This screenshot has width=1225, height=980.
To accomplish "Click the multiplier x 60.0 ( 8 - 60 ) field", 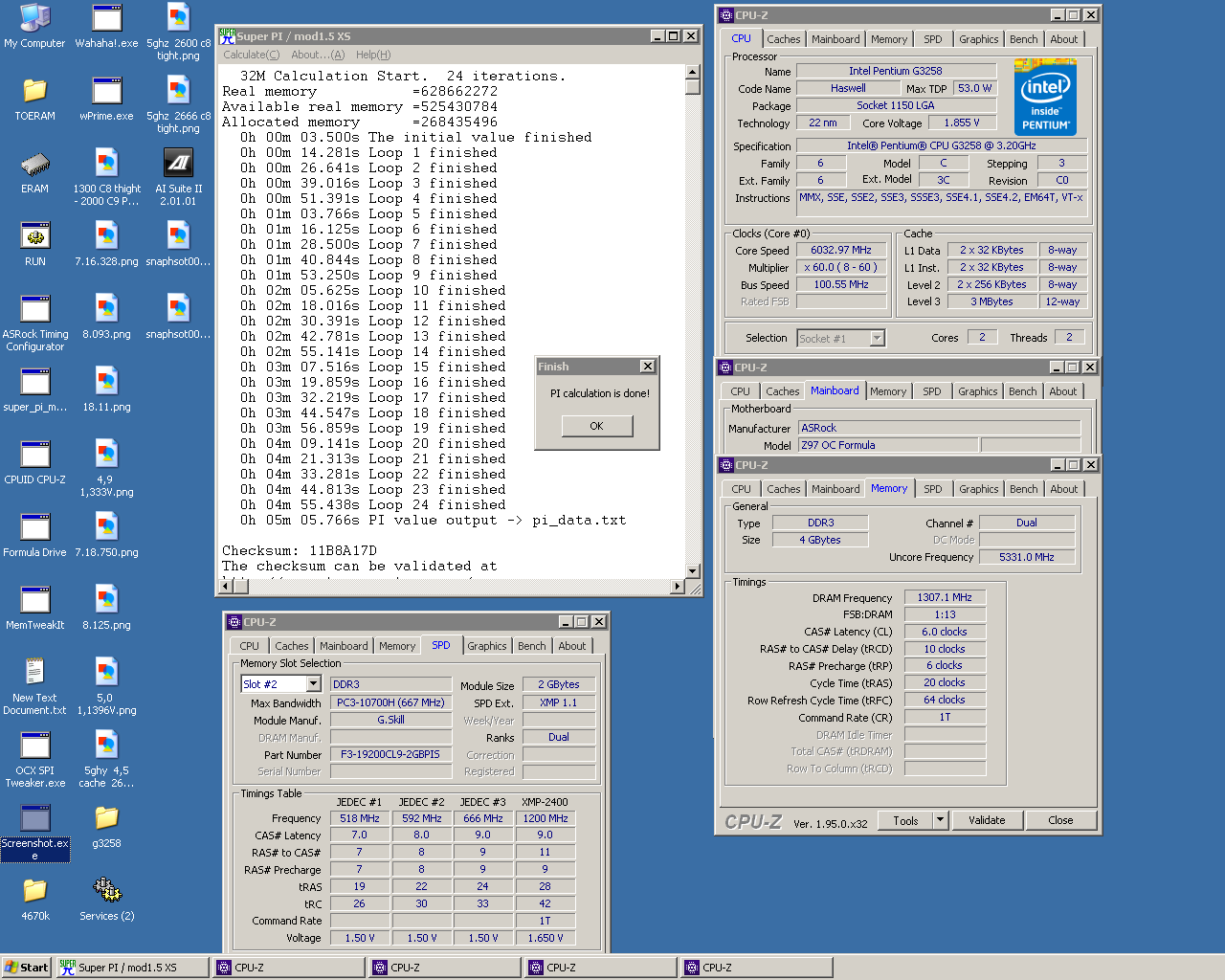I will (840, 267).
